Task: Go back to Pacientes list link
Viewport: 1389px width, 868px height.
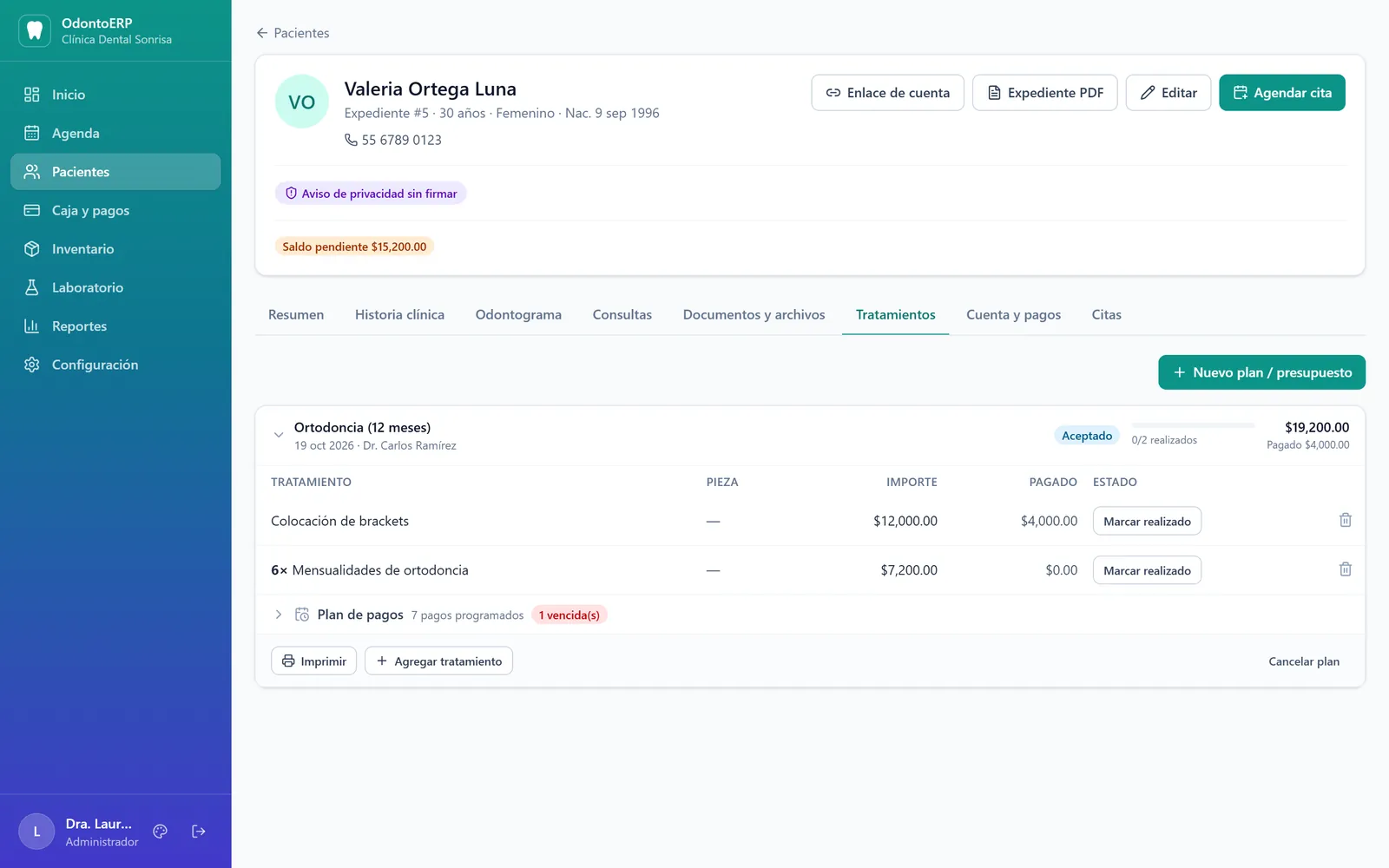Action: click(293, 33)
